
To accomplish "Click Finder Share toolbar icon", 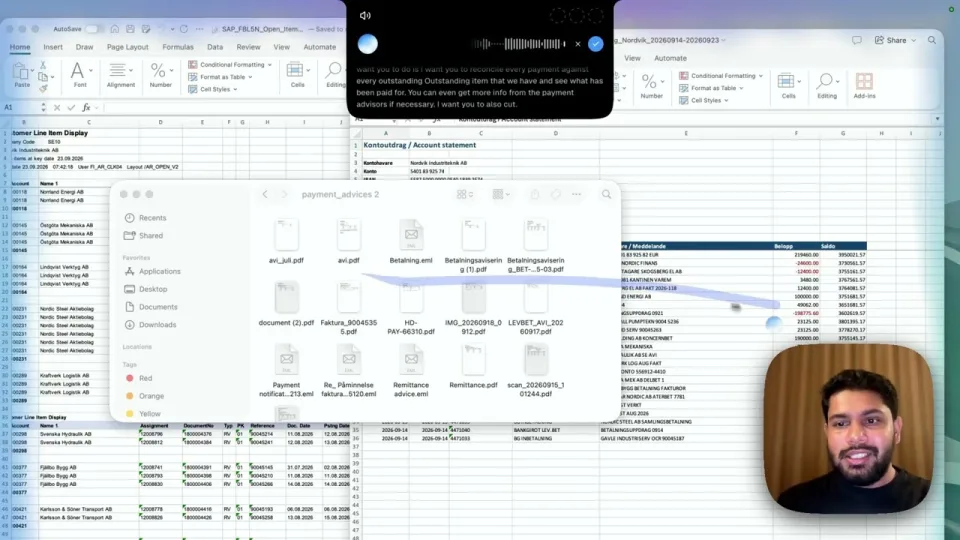I will tap(534, 194).
